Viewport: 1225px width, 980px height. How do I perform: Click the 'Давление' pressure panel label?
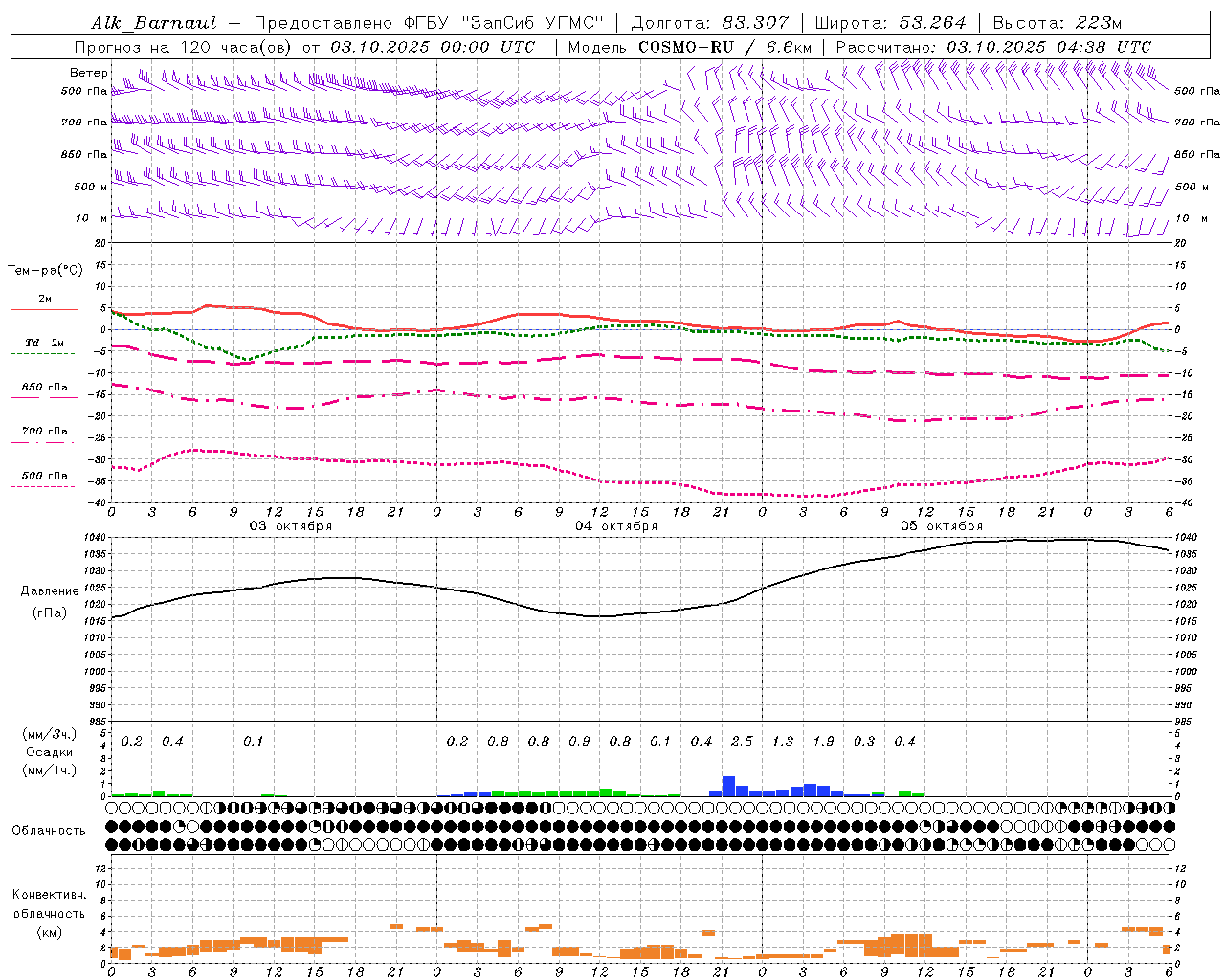point(50,591)
